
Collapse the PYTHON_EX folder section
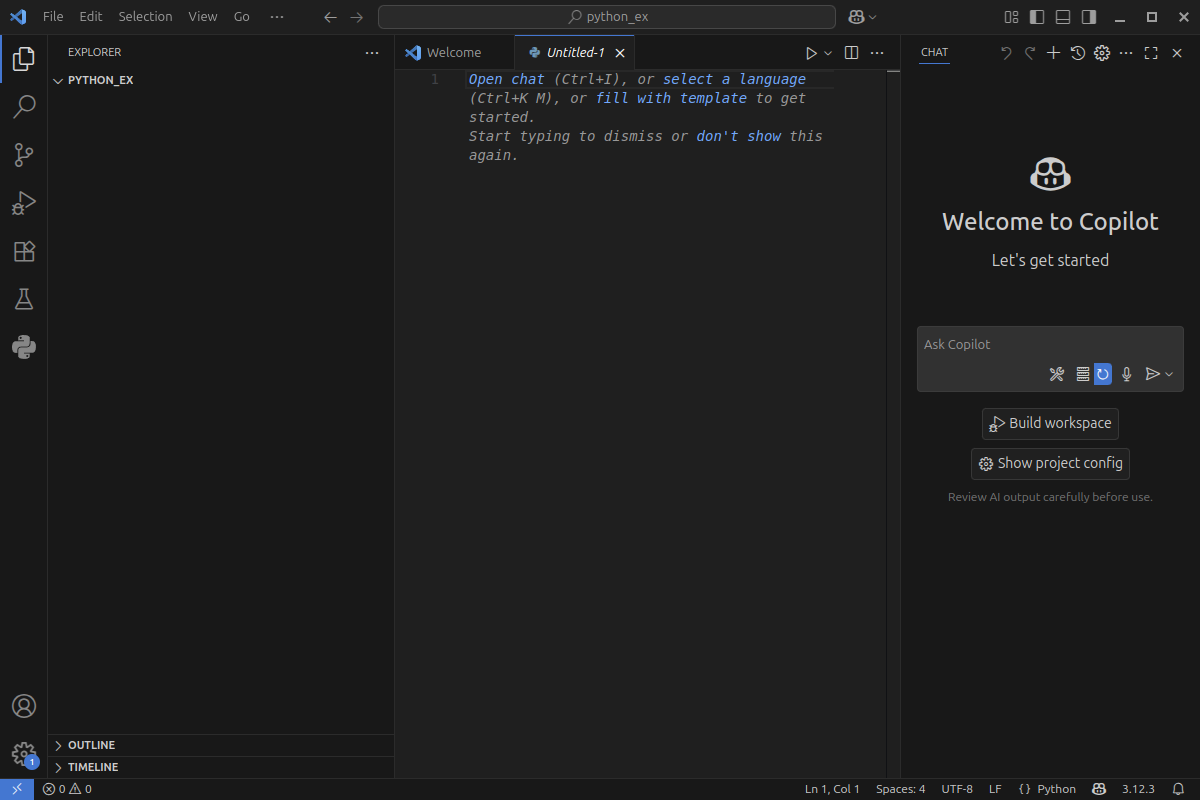[221, 80]
